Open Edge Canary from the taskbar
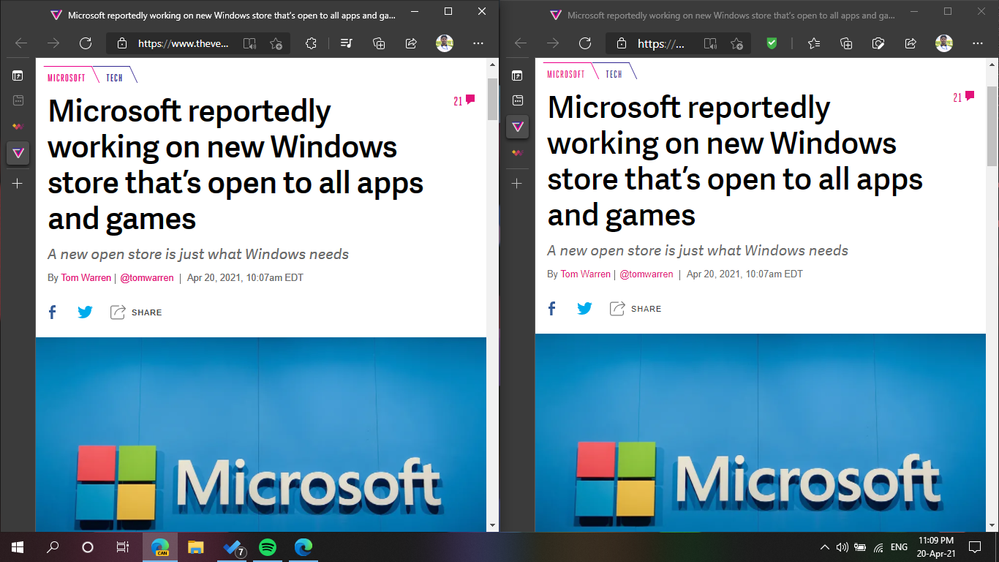 160,547
